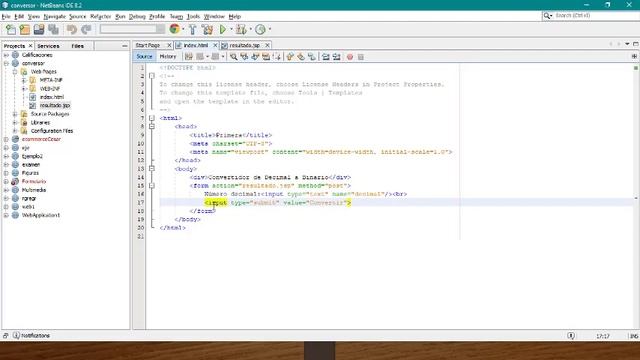Click the Clean and Build Project icon
The height and width of the screenshot is (360, 640).
tap(207, 29)
